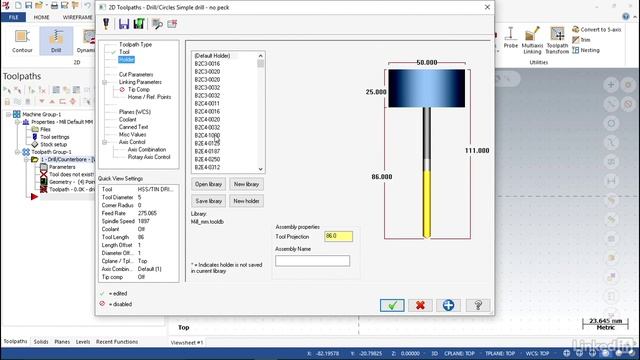Viewport: 640px width, 360px height.
Task: Collapse the Properties - Mill Default node
Action: coord(17,122)
